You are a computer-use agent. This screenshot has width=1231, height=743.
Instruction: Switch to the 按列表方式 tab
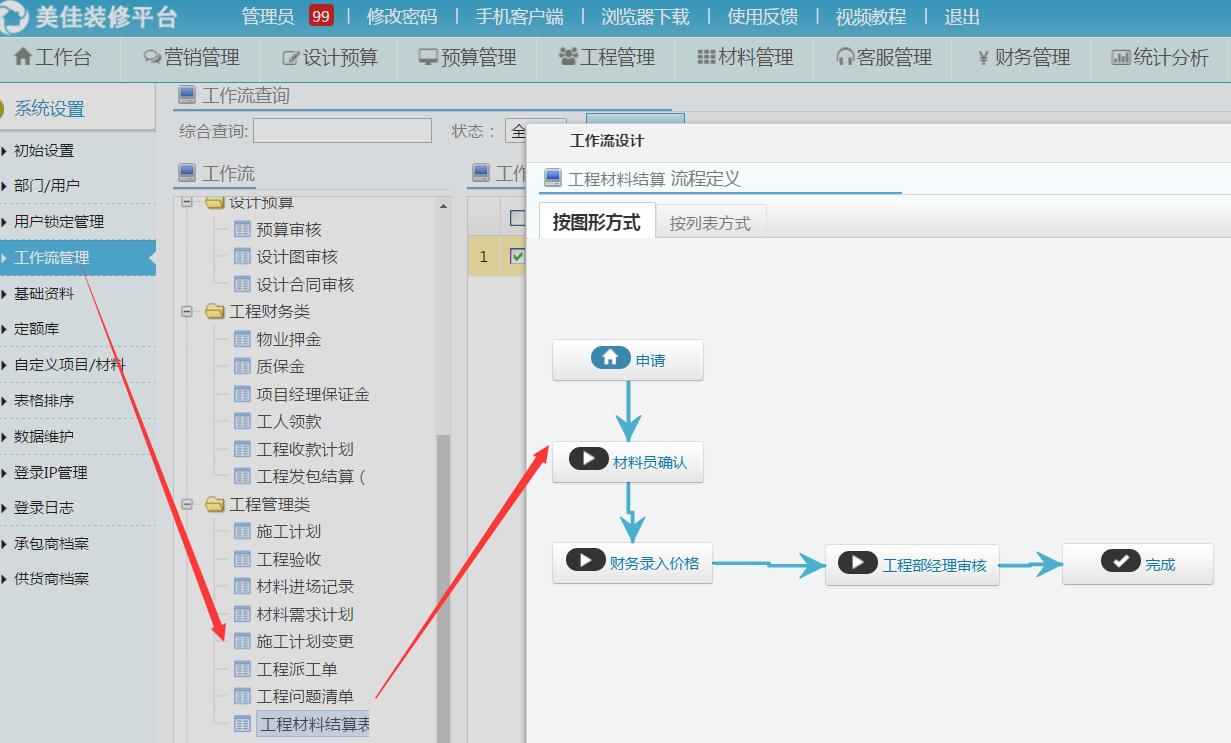tap(709, 223)
